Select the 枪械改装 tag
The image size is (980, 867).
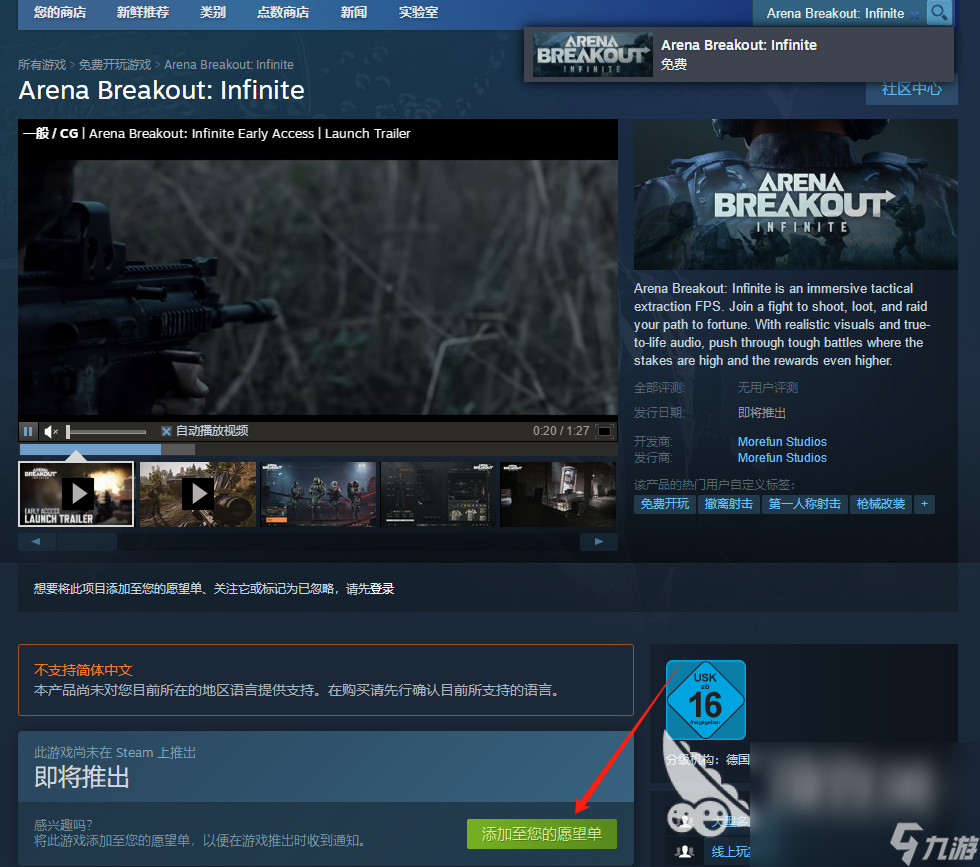point(881,504)
